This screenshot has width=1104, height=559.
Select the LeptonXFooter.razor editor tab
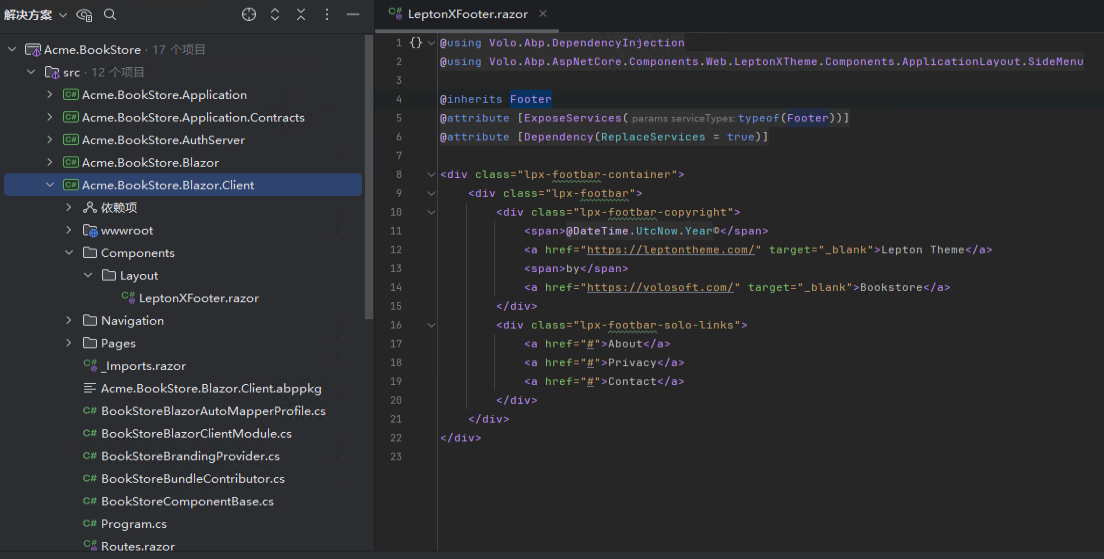coord(467,14)
